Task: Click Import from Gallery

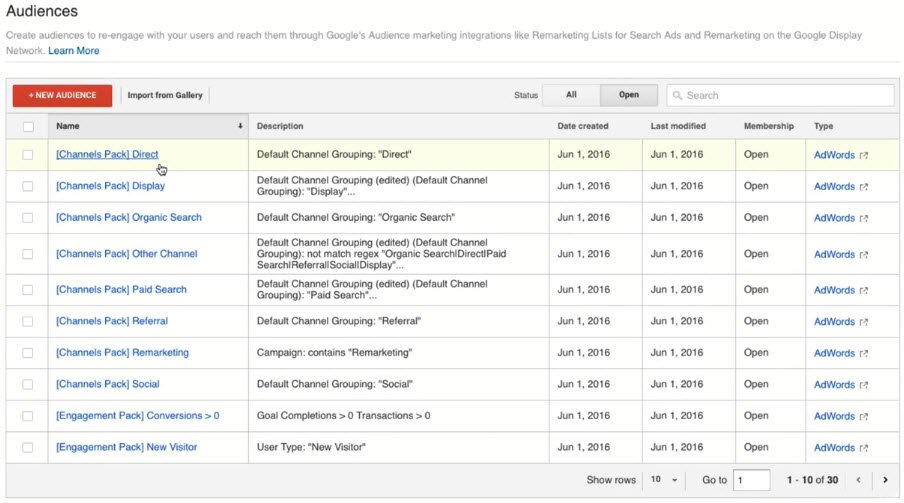Action: click(165, 95)
